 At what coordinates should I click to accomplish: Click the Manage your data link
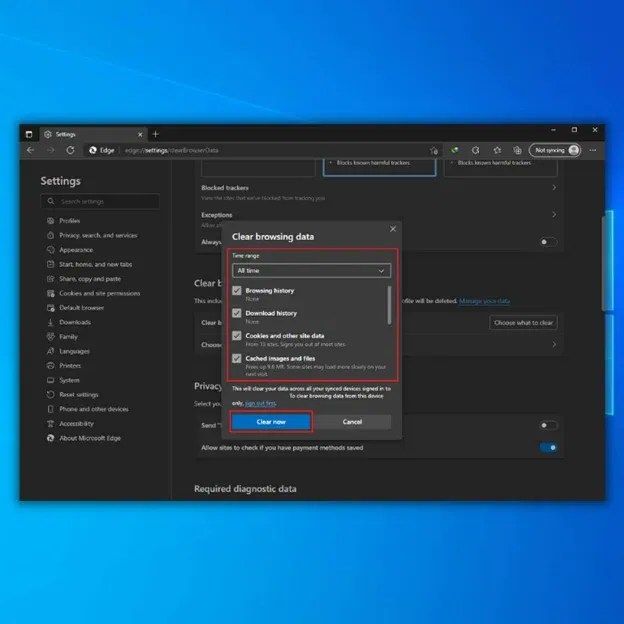click(485, 301)
